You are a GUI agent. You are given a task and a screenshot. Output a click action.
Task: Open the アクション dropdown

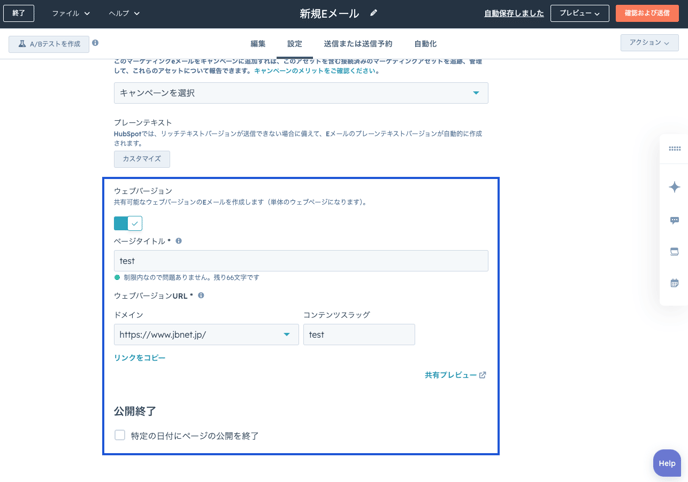coord(649,43)
